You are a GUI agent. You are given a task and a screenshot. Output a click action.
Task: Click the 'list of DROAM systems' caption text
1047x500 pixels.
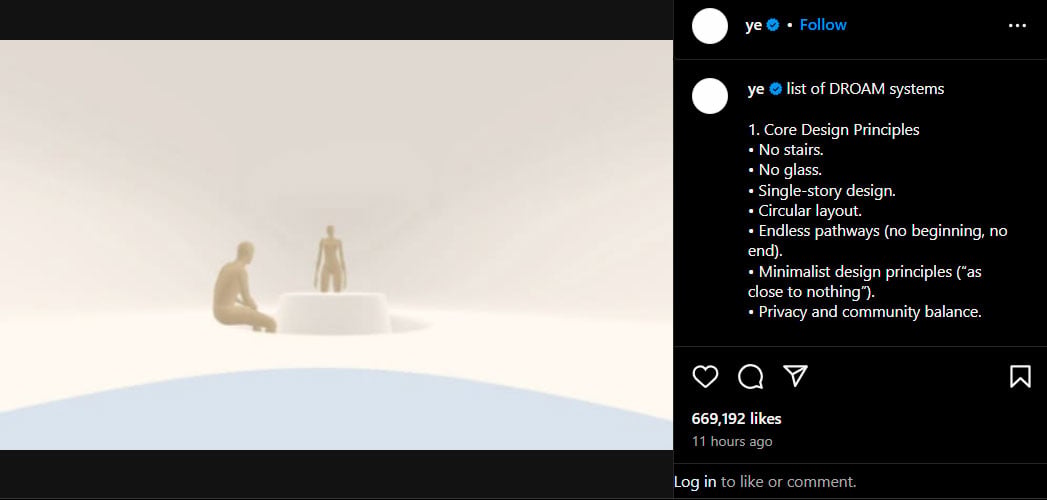(x=865, y=89)
